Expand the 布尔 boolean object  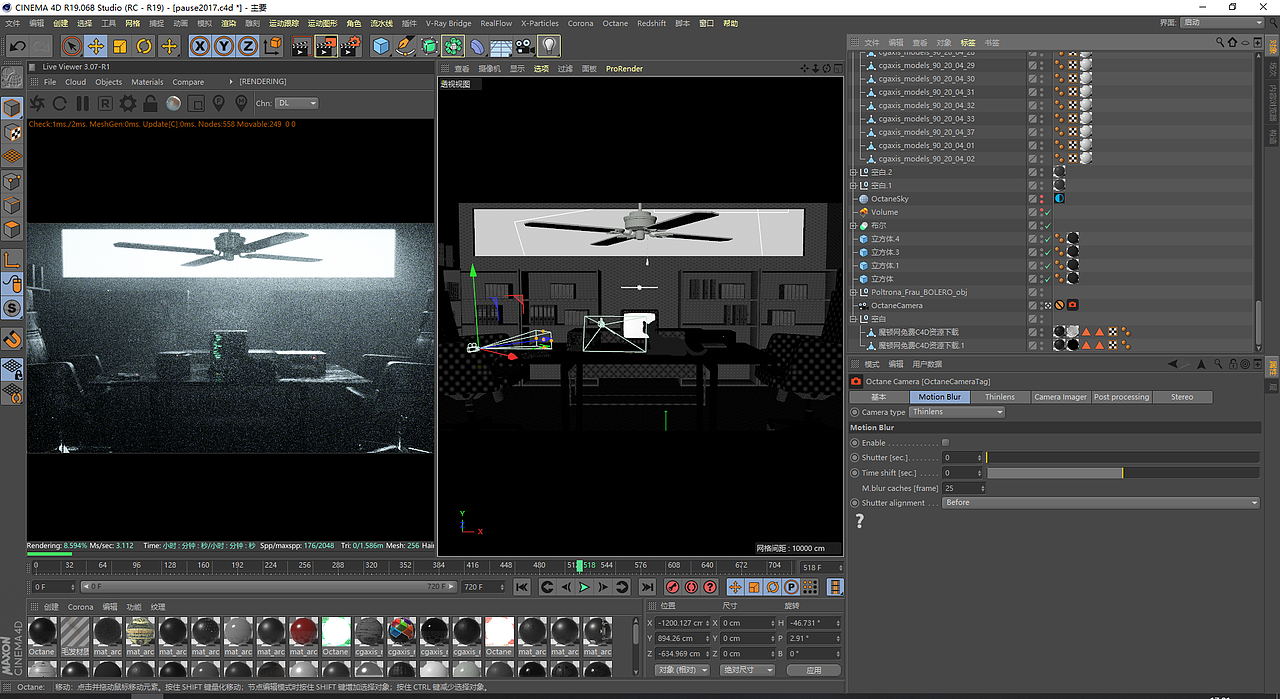[853, 226]
